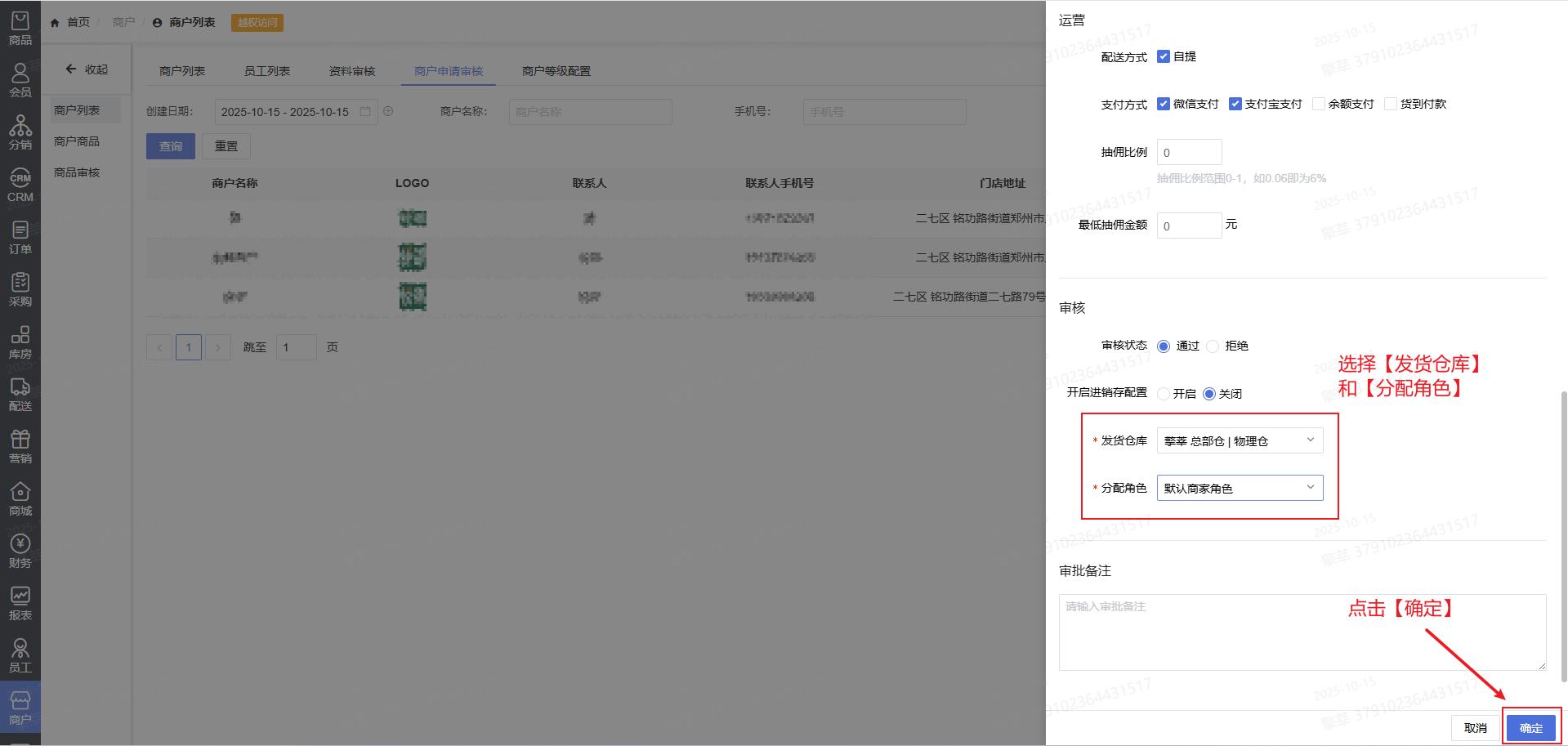Open 库房 from the sidebar
Image resolution: width=1568 pixels, height=746 pixels.
(20, 342)
